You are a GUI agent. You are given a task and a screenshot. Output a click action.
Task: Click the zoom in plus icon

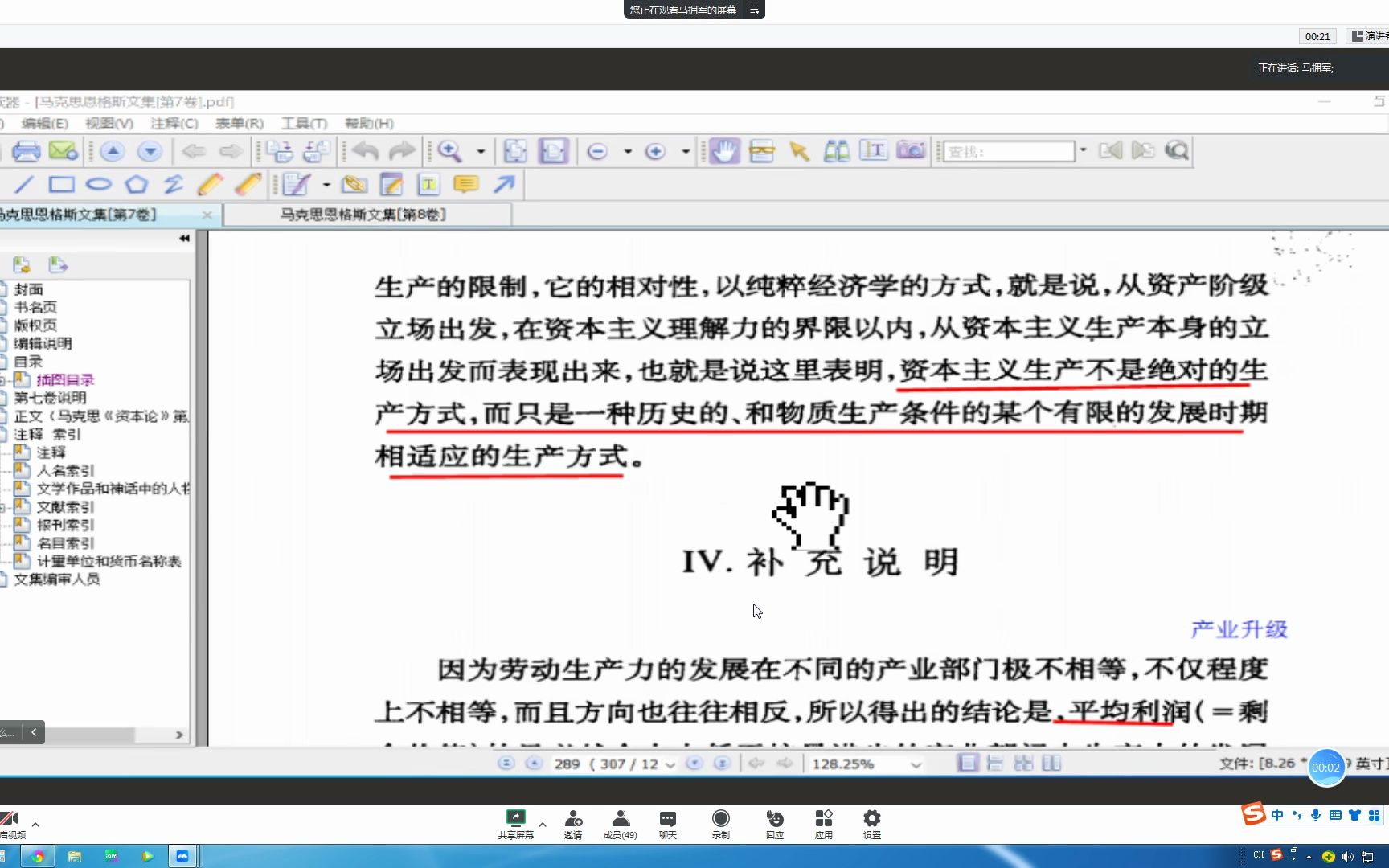655,151
